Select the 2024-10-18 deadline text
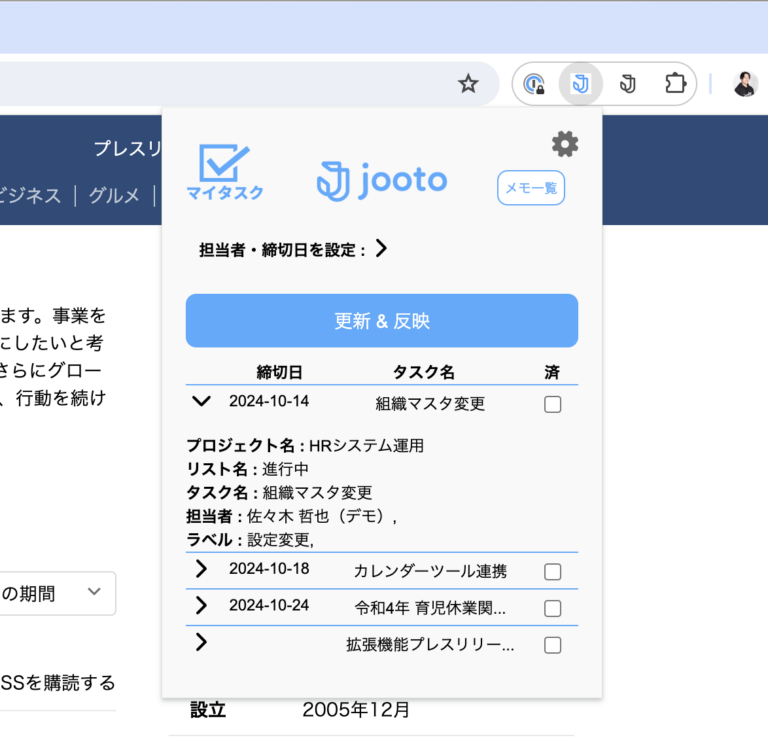The width and height of the screenshot is (768, 742). 269,568
